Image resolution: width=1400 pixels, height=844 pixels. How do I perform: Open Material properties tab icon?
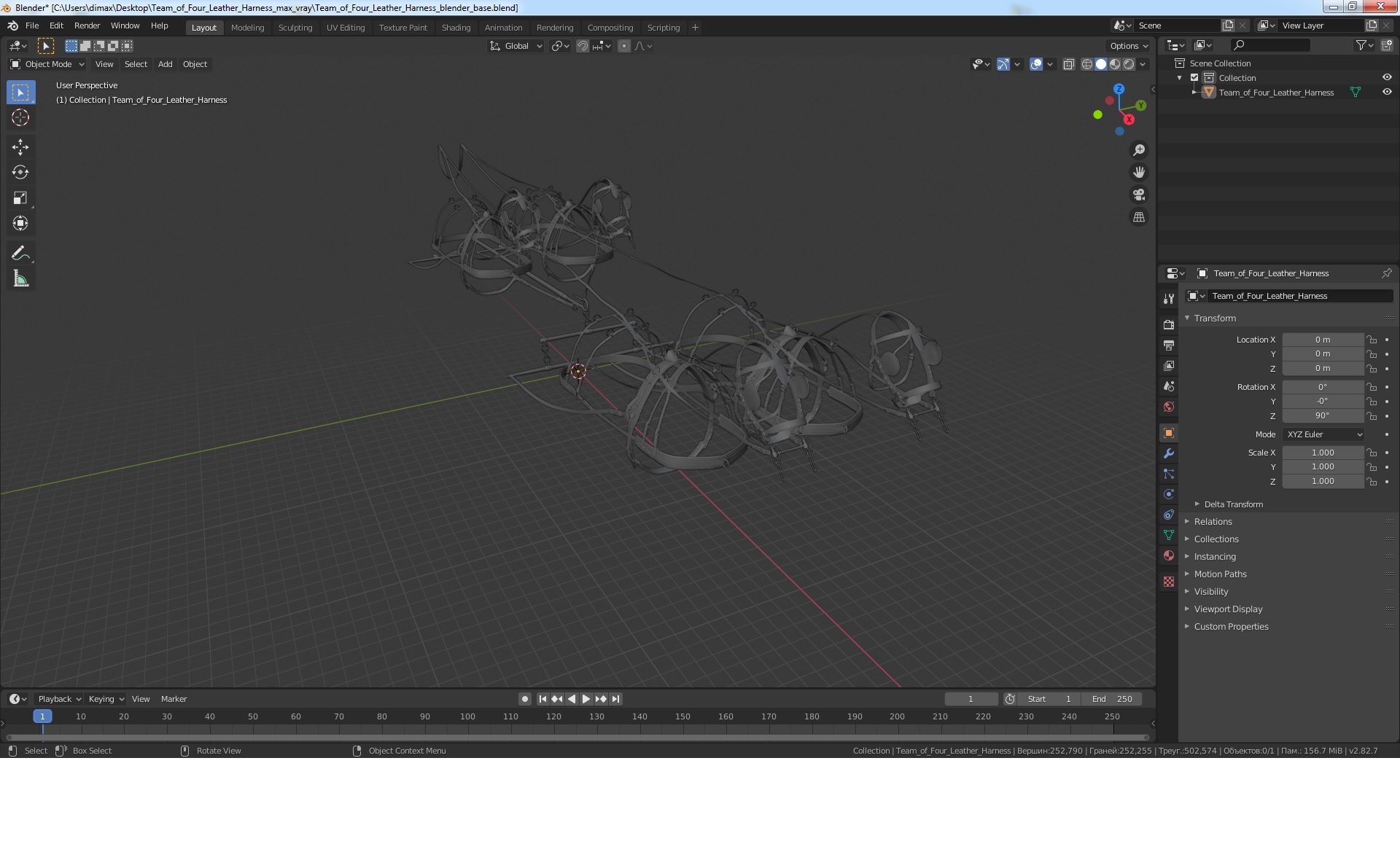(x=1169, y=555)
